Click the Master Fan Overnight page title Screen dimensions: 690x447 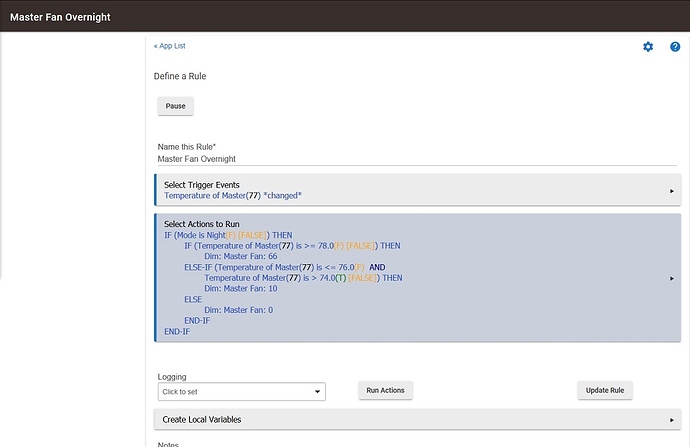60,17
